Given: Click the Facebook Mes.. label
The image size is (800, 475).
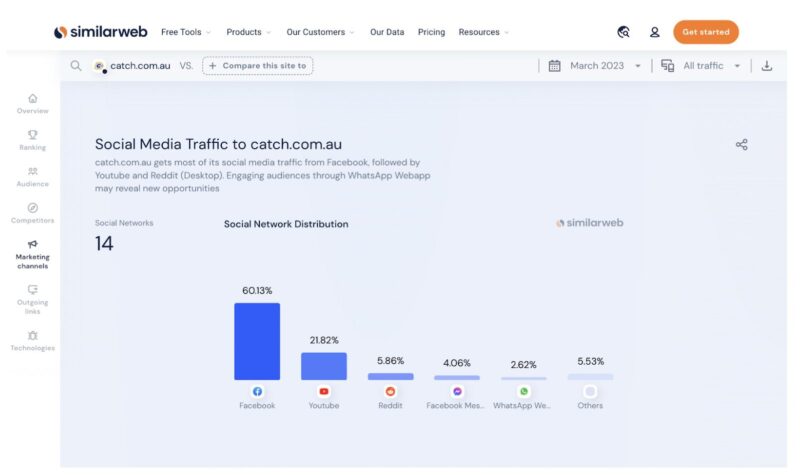Looking at the screenshot, I should [x=455, y=406].
